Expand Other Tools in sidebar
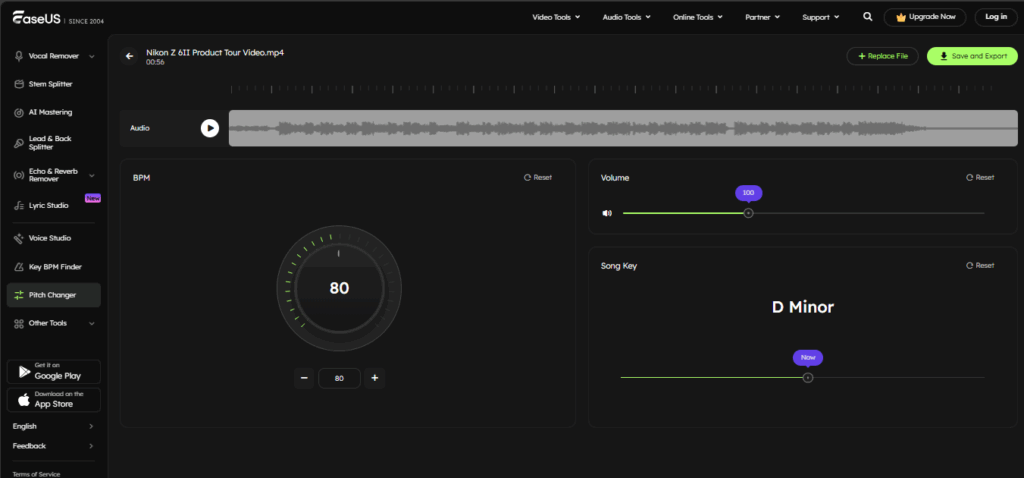The width and height of the screenshot is (1024, 478). click(x=91, y=323)
